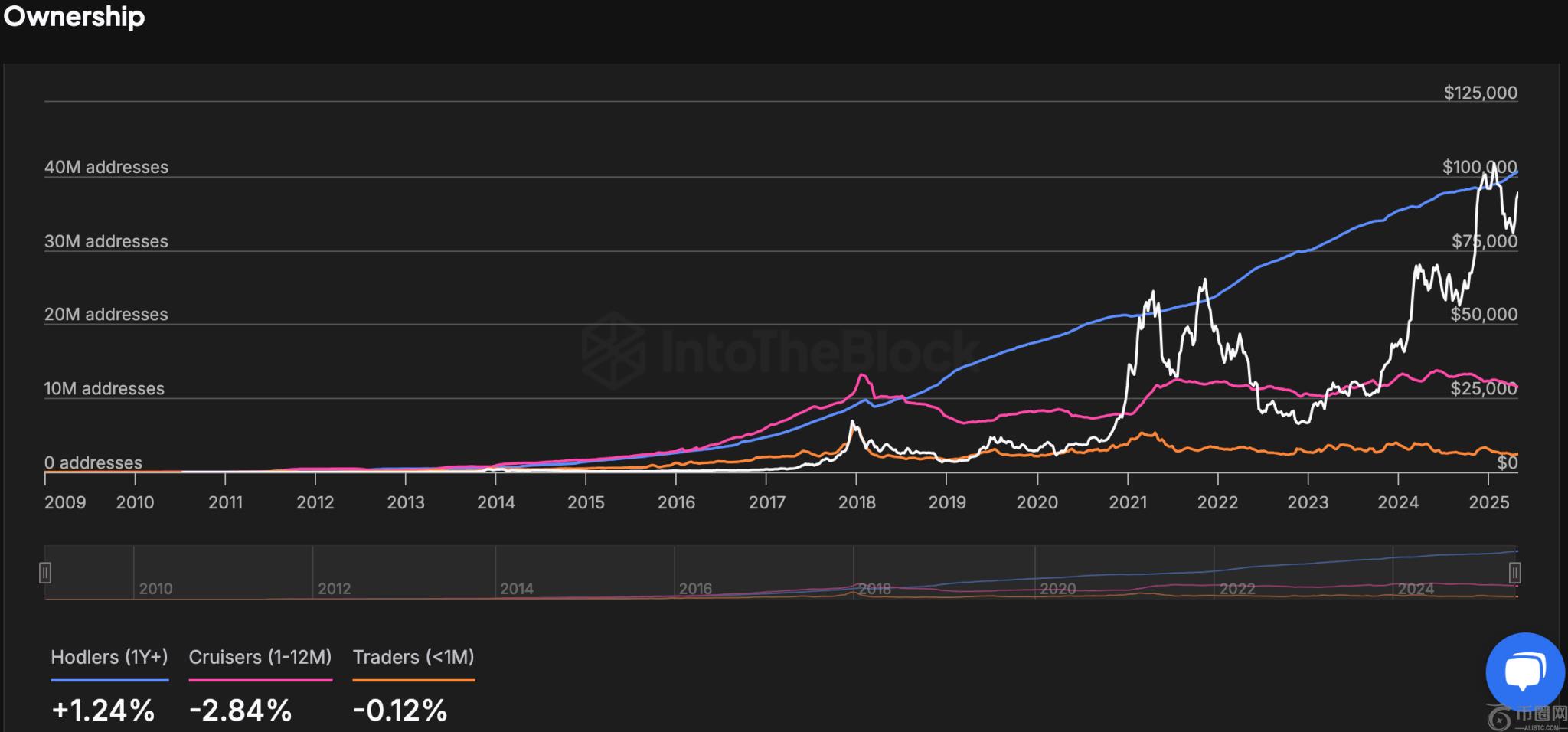This screenshot has height=732, width=1568.
Task: Grab the left handle of range navigator
Action: (x=45, y=572)
